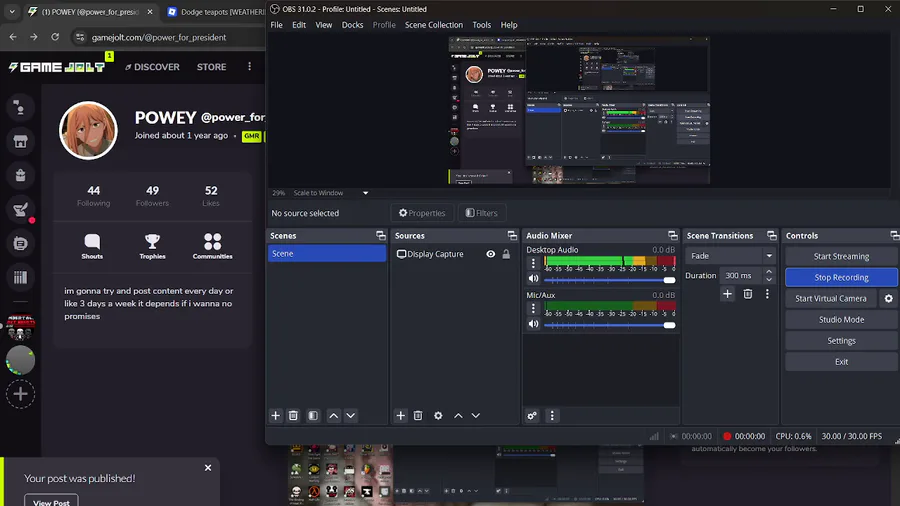Open OBS Docks menu
Screen dimensions: 900x506
(352, 25)
